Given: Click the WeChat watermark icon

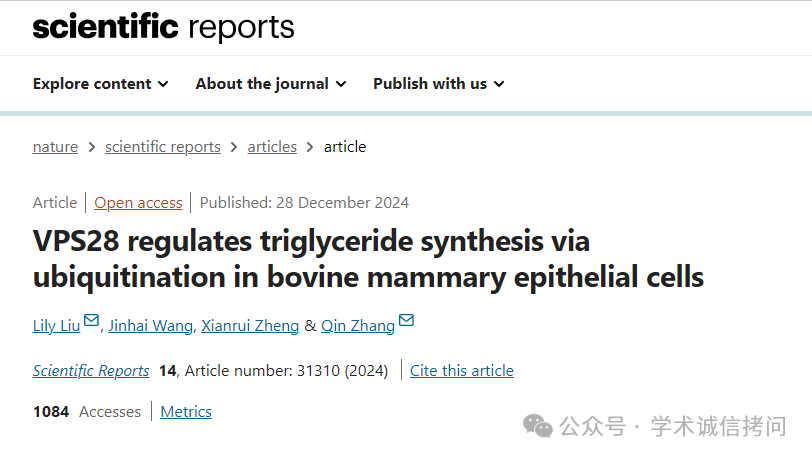Looking at the screenshot, I should [x=538, y=426].
